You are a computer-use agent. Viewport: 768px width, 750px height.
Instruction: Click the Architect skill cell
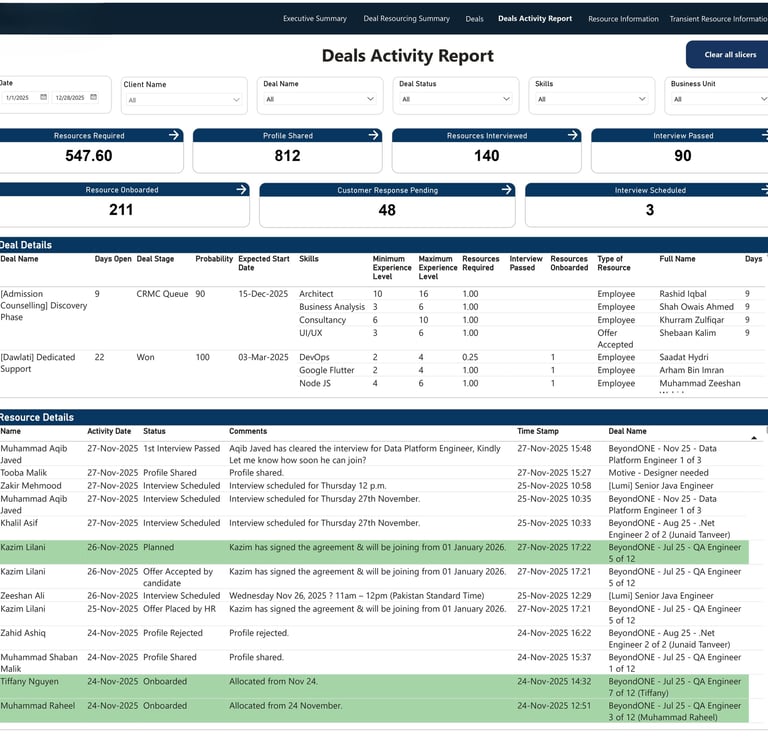316,294
